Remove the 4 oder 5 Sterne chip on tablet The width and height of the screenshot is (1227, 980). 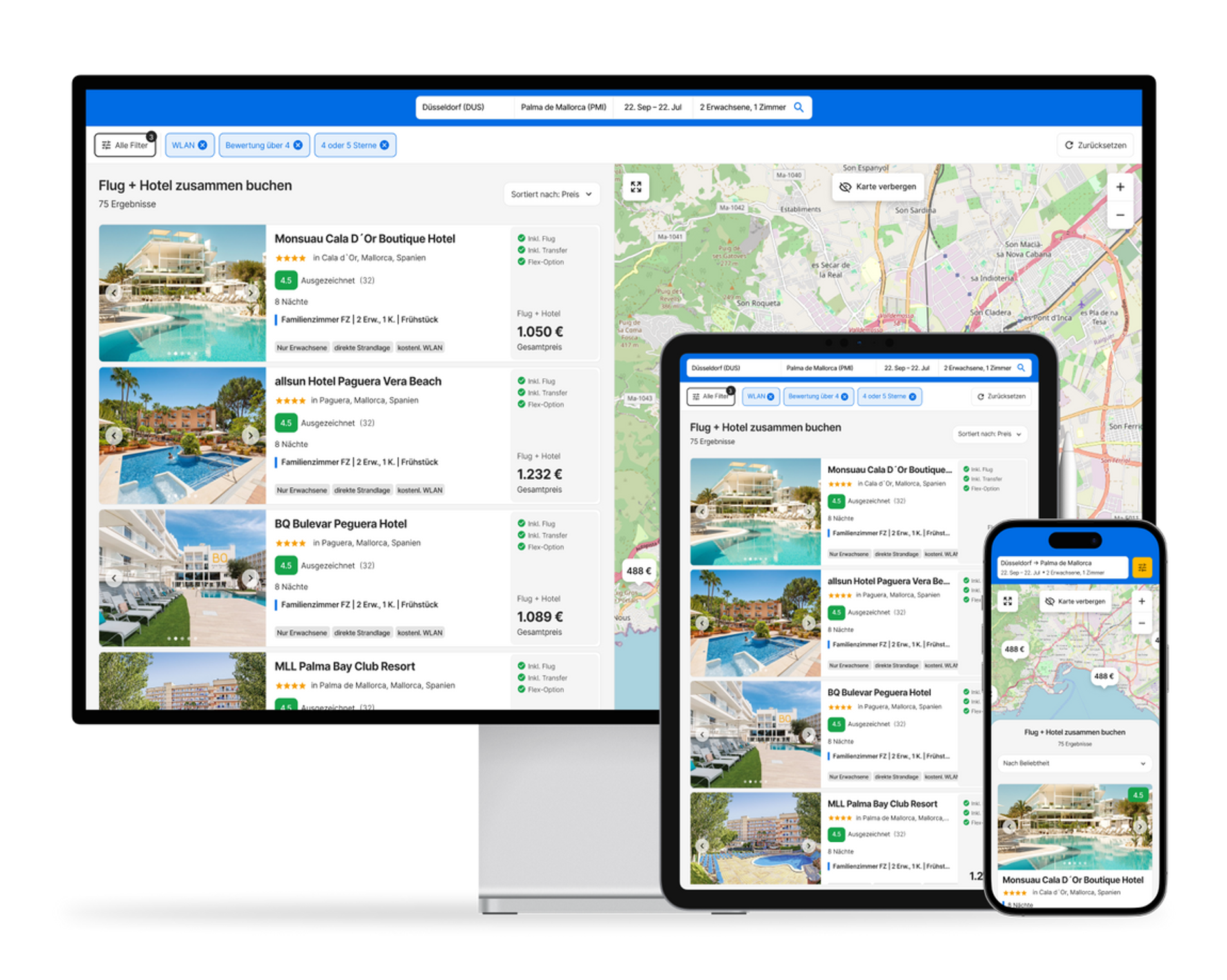point(912,397)
